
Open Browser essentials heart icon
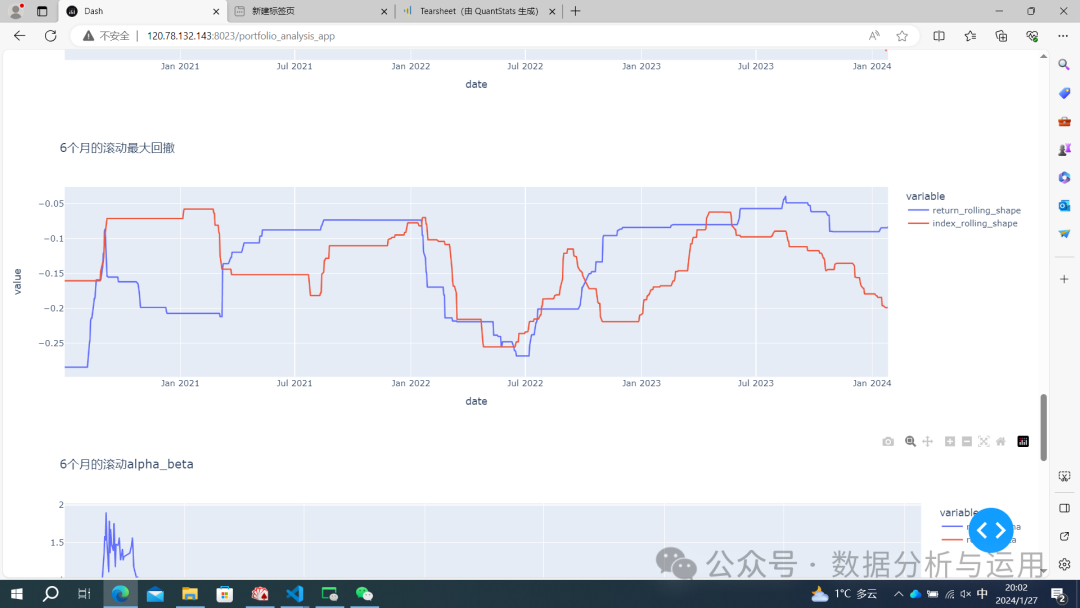click(x=1032, y=36)
